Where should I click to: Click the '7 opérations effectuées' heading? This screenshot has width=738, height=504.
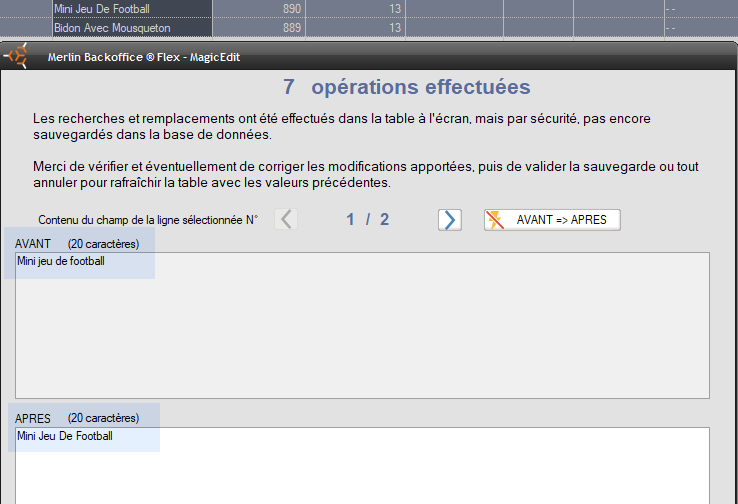(406, 88)
